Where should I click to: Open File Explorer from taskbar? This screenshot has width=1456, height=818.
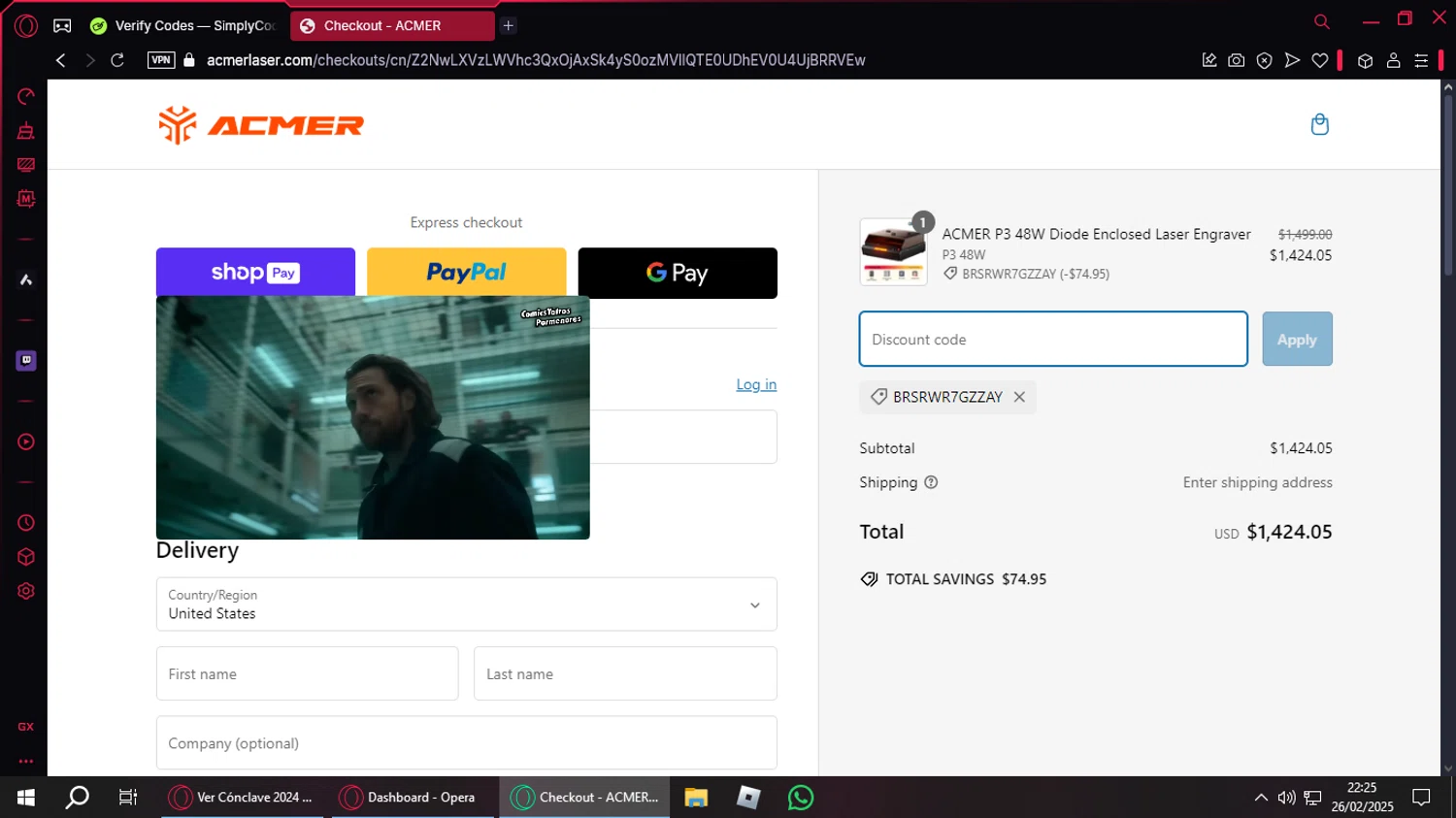click(696, 798)
